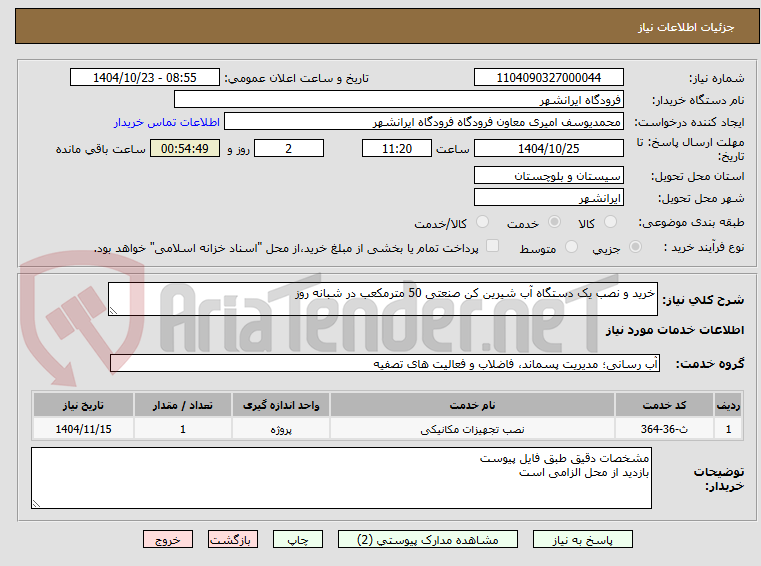This screenshot has height=566, width=761.
Task: Click the ردیف column header
Action: pos(728,405)
